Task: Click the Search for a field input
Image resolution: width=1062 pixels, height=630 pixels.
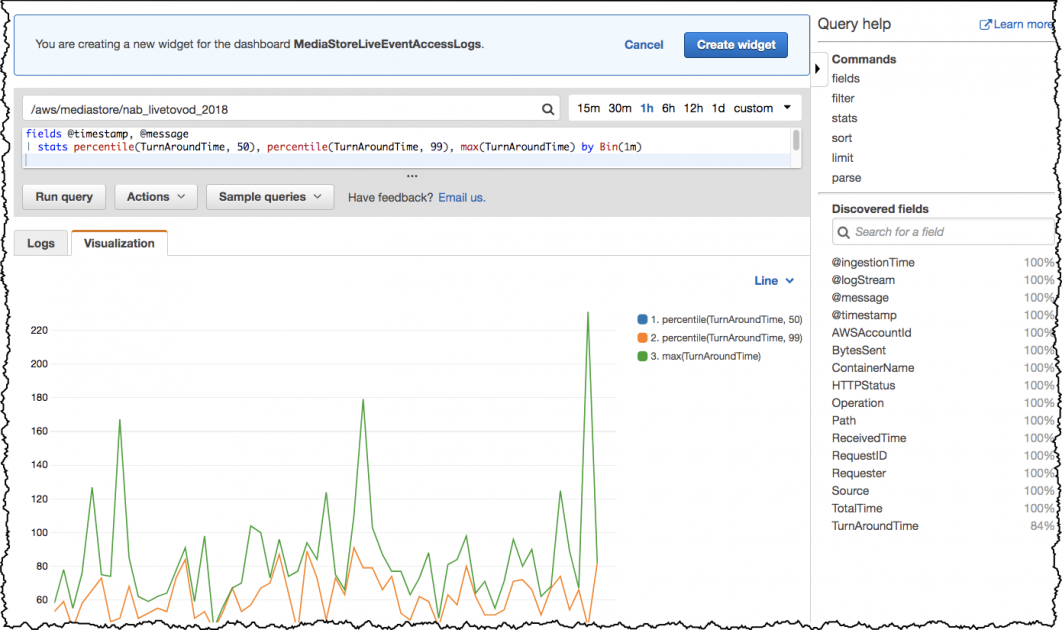Action: coord(945,232)
